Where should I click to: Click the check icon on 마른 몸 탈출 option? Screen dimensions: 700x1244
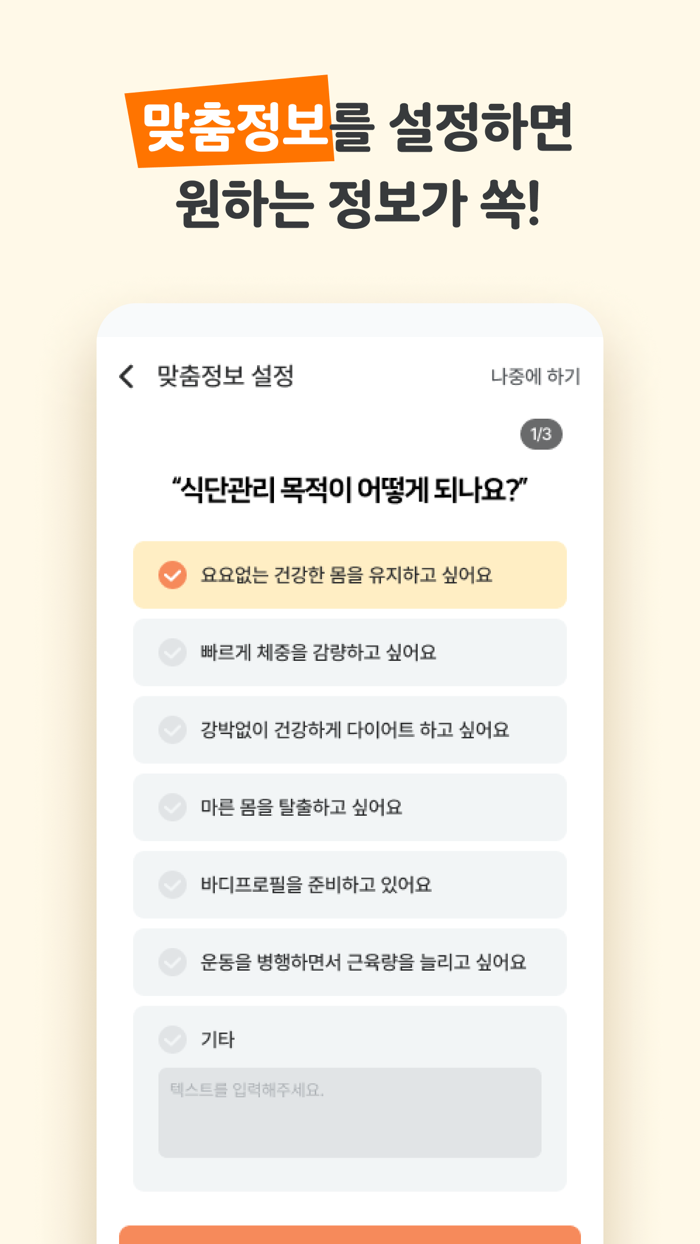tap(171, 807)
